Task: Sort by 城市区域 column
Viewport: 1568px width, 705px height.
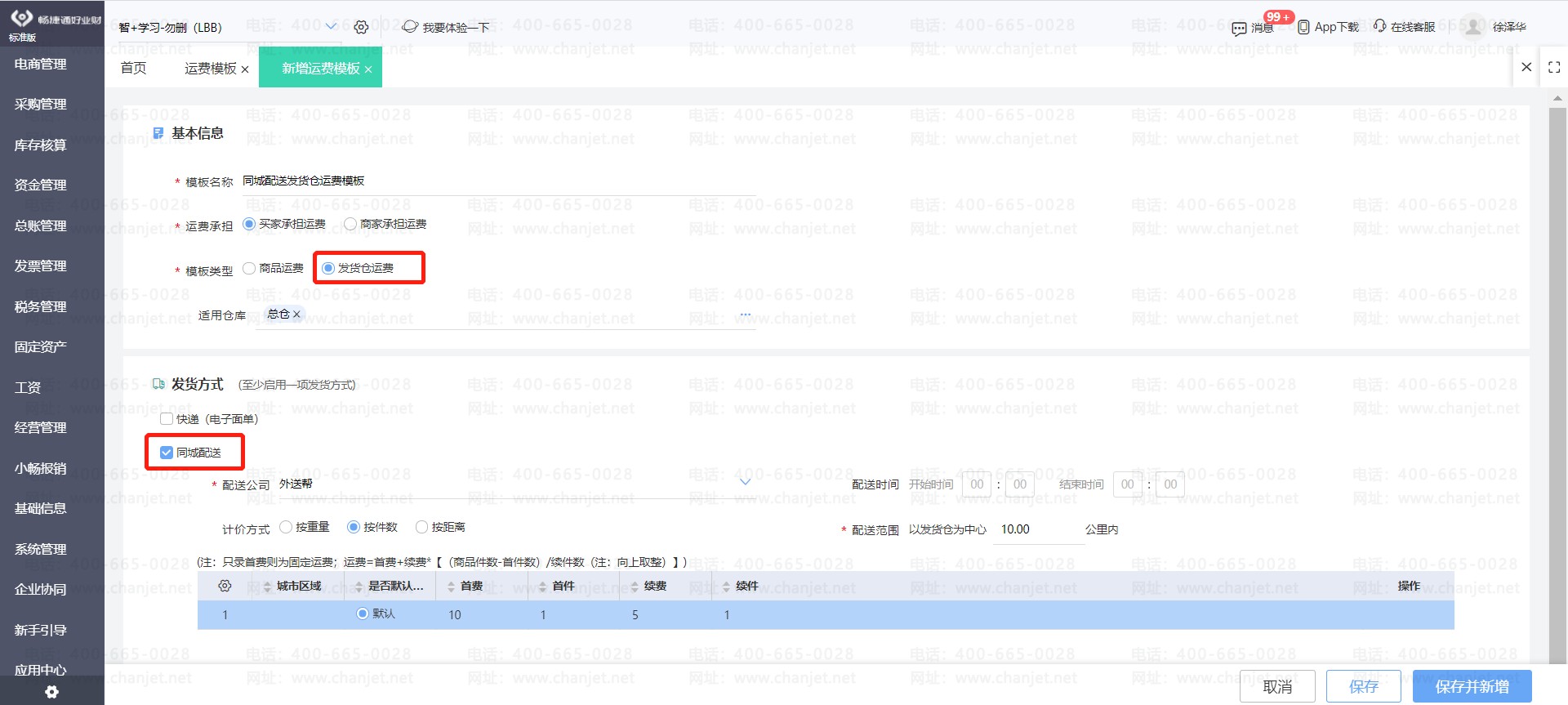Action: (x=266, y=587)
